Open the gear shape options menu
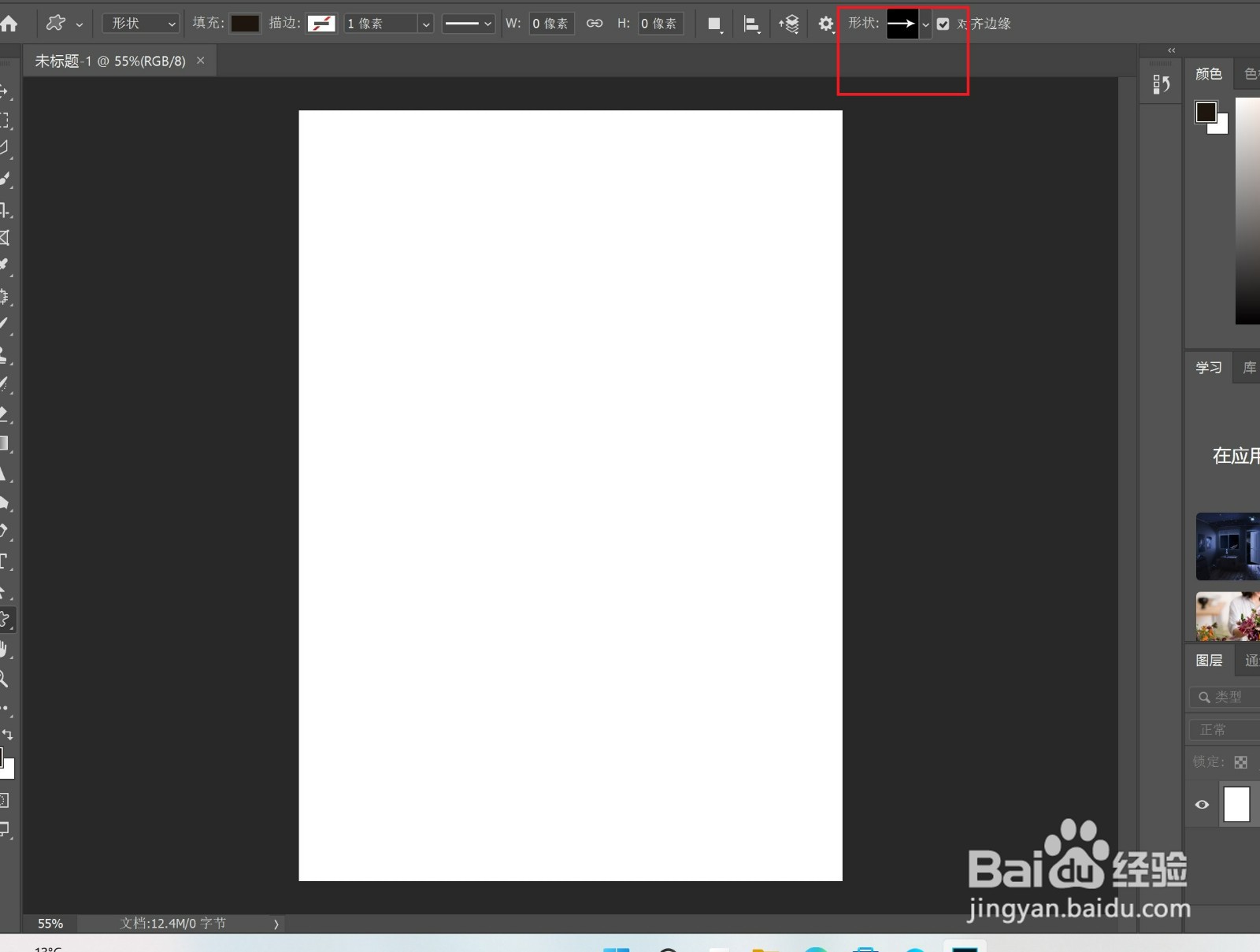1260x952 pixels. (x=825, y=24)
